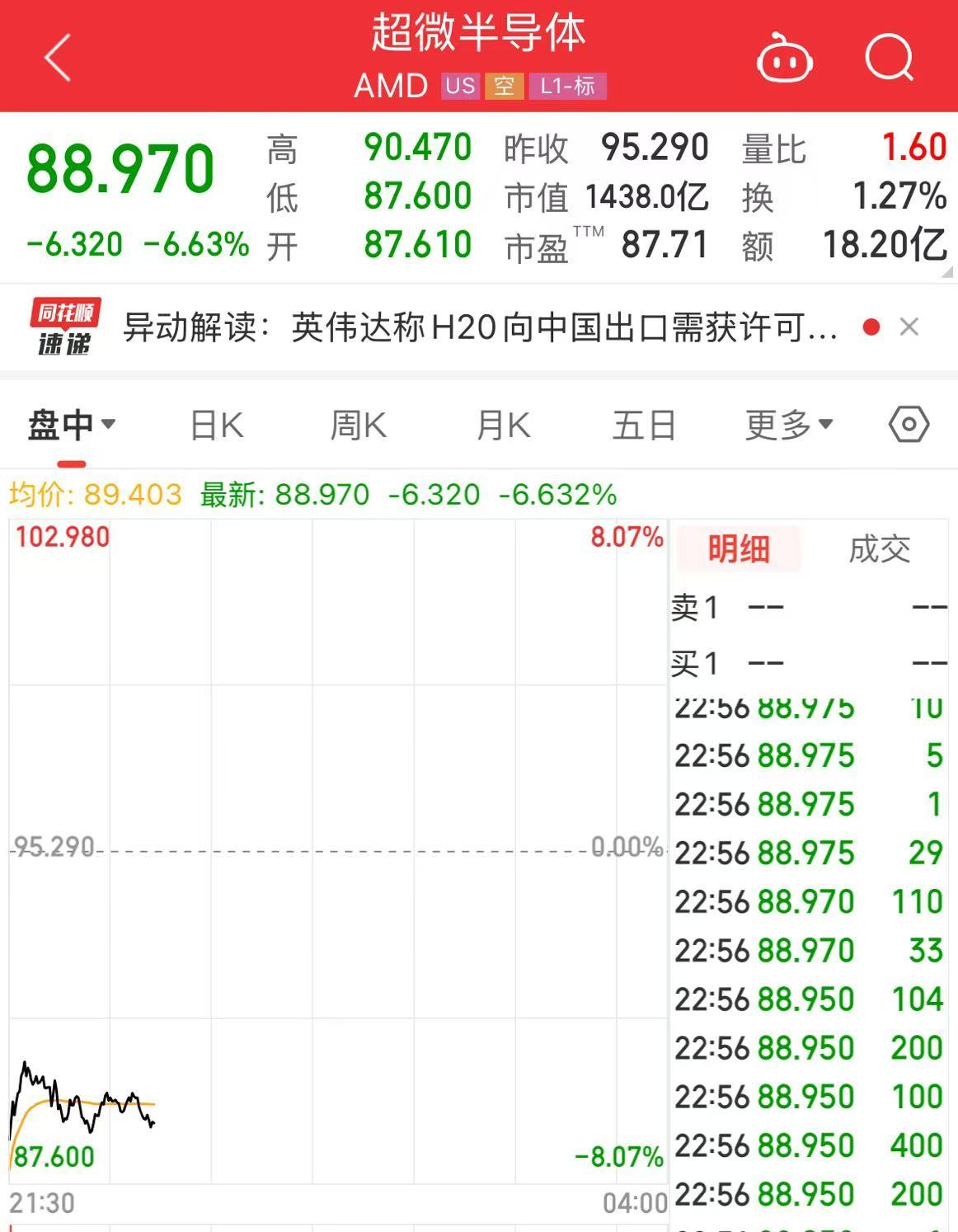Viewport: 958px width, 1232px height.
Task: Tap P/E TTM value 87.71
Action: point(664,245)
